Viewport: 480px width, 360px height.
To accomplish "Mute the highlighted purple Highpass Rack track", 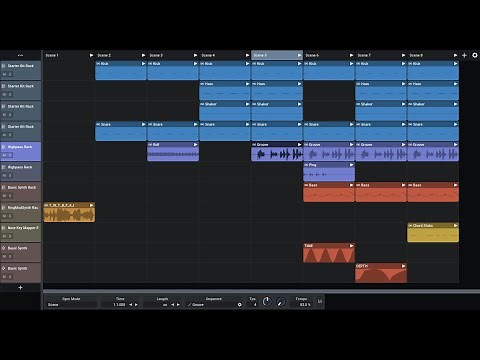I will [4, 155].
